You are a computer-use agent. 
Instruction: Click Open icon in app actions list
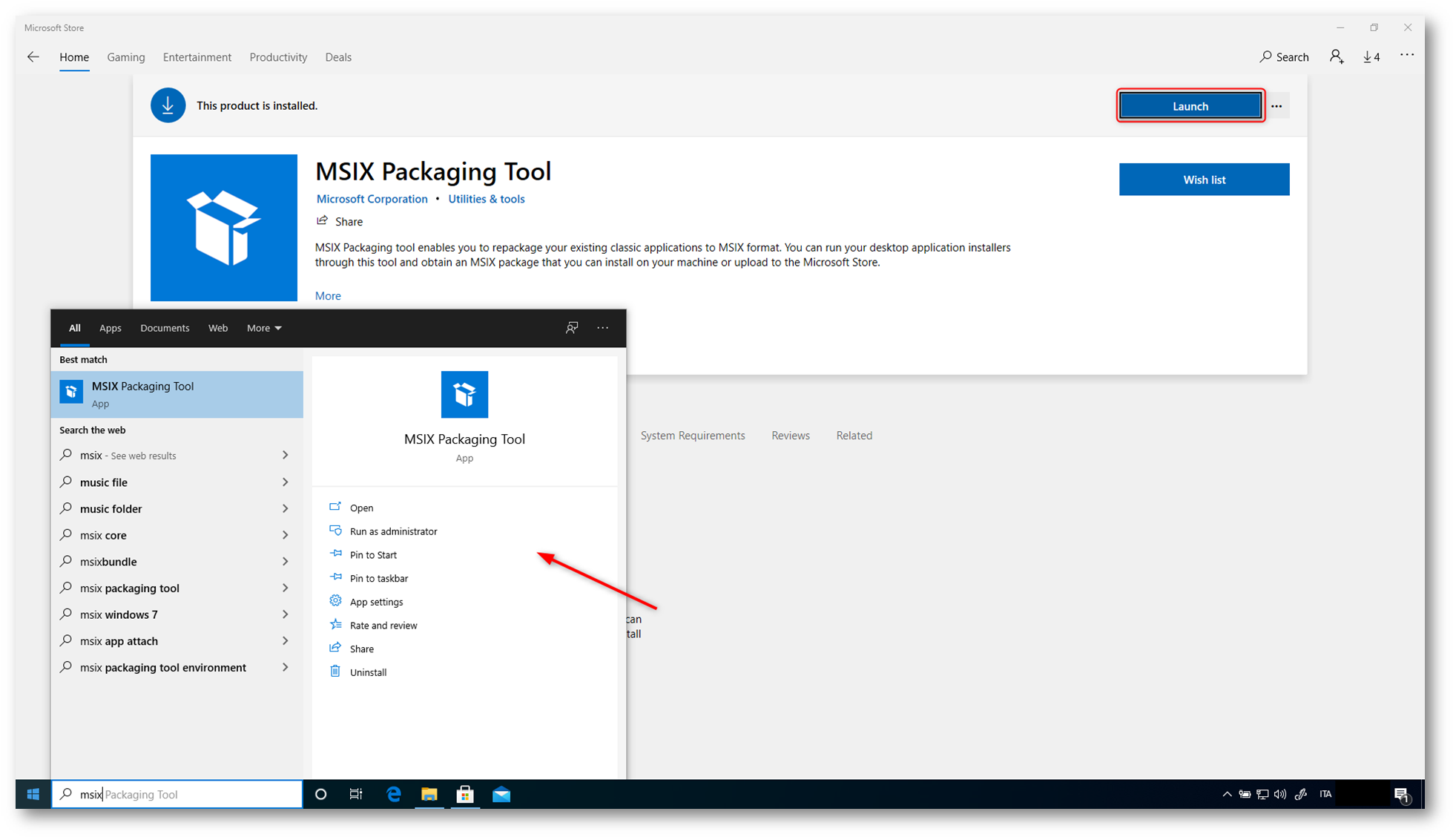(x=335, y=507)
